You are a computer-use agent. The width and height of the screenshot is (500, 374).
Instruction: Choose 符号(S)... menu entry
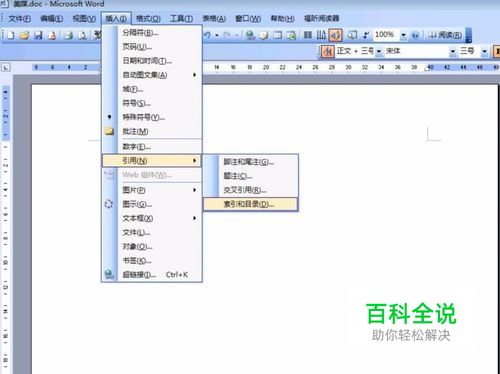152,103
